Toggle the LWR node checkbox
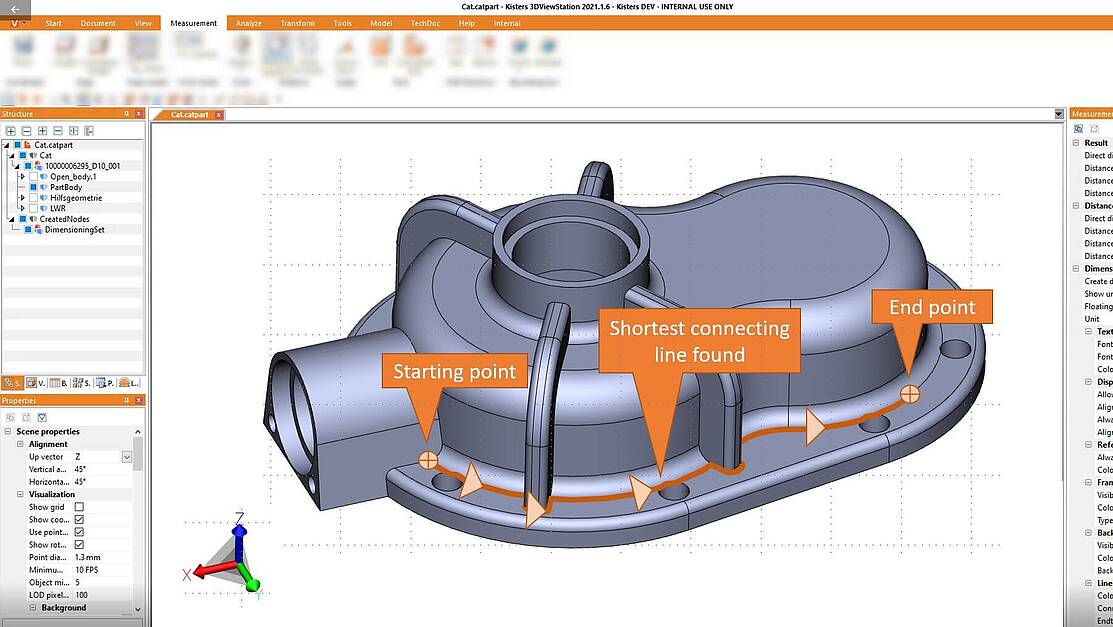 coord(33,208)
